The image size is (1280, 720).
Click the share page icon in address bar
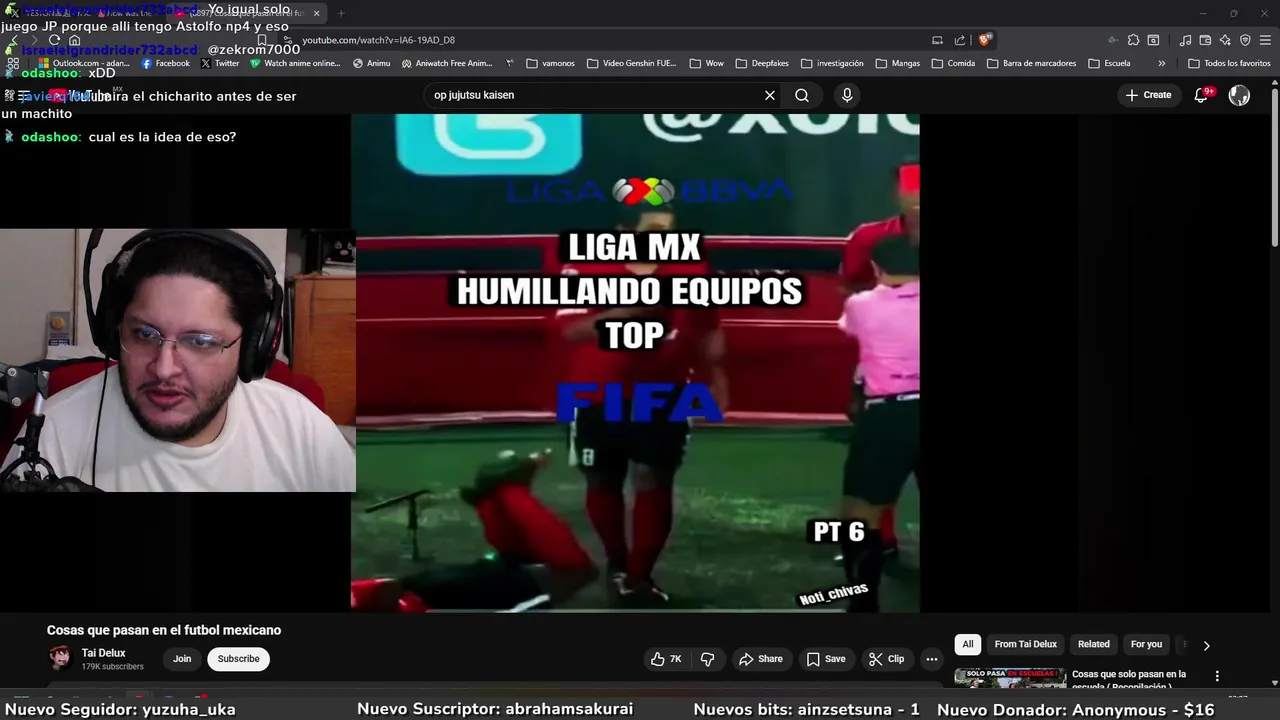pos(960,40)
